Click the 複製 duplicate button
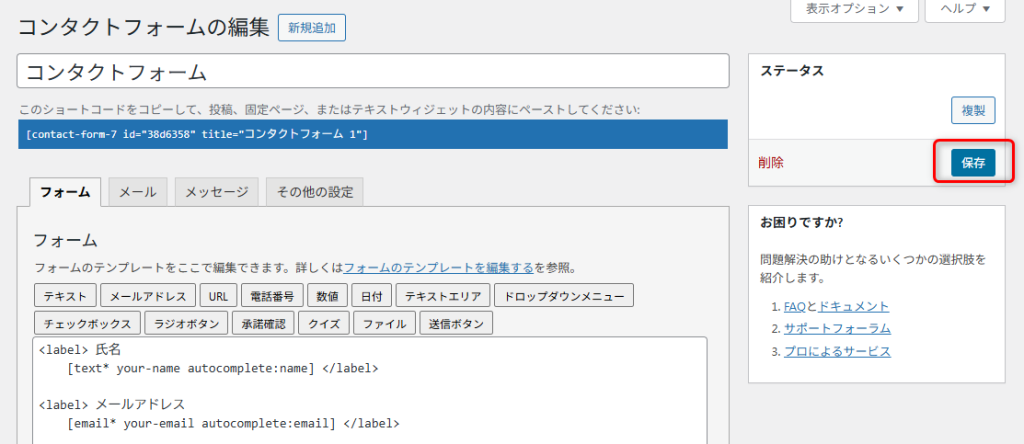 point(973,111)
